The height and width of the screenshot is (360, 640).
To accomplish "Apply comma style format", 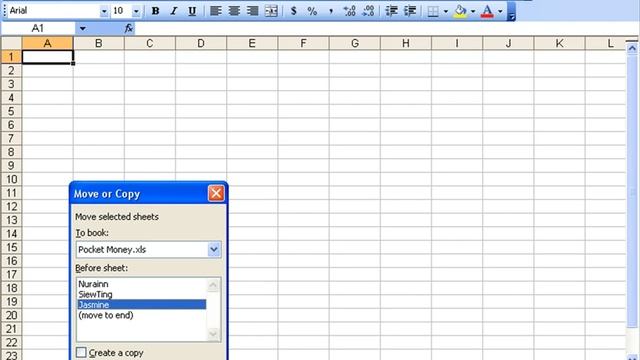I will (331, 11).
